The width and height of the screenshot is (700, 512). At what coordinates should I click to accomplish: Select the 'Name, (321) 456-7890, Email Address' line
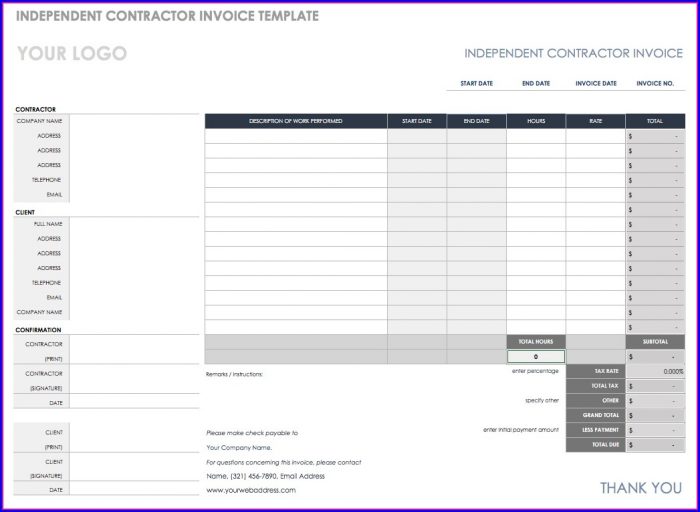(266, 476)
